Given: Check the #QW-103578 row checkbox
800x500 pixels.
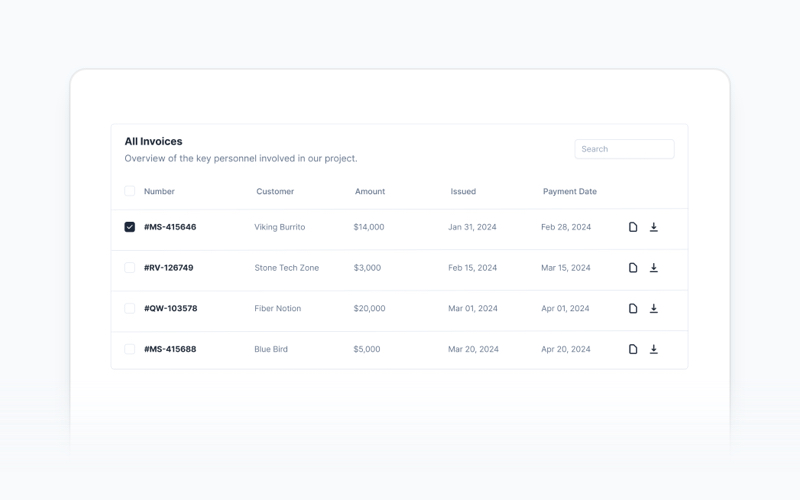Looking at the screenshot, I should click(130, 308).
